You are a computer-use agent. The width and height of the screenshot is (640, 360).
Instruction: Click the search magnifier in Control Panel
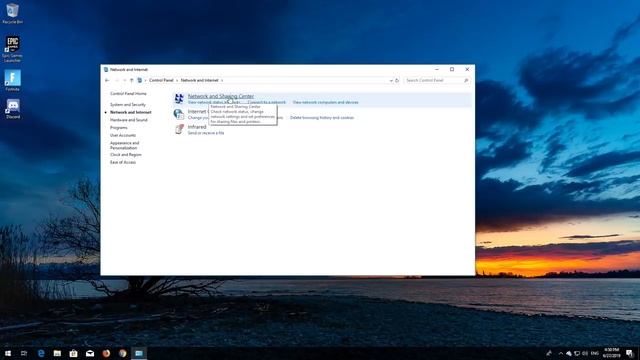pyautogui.click(x=466, y=80)
